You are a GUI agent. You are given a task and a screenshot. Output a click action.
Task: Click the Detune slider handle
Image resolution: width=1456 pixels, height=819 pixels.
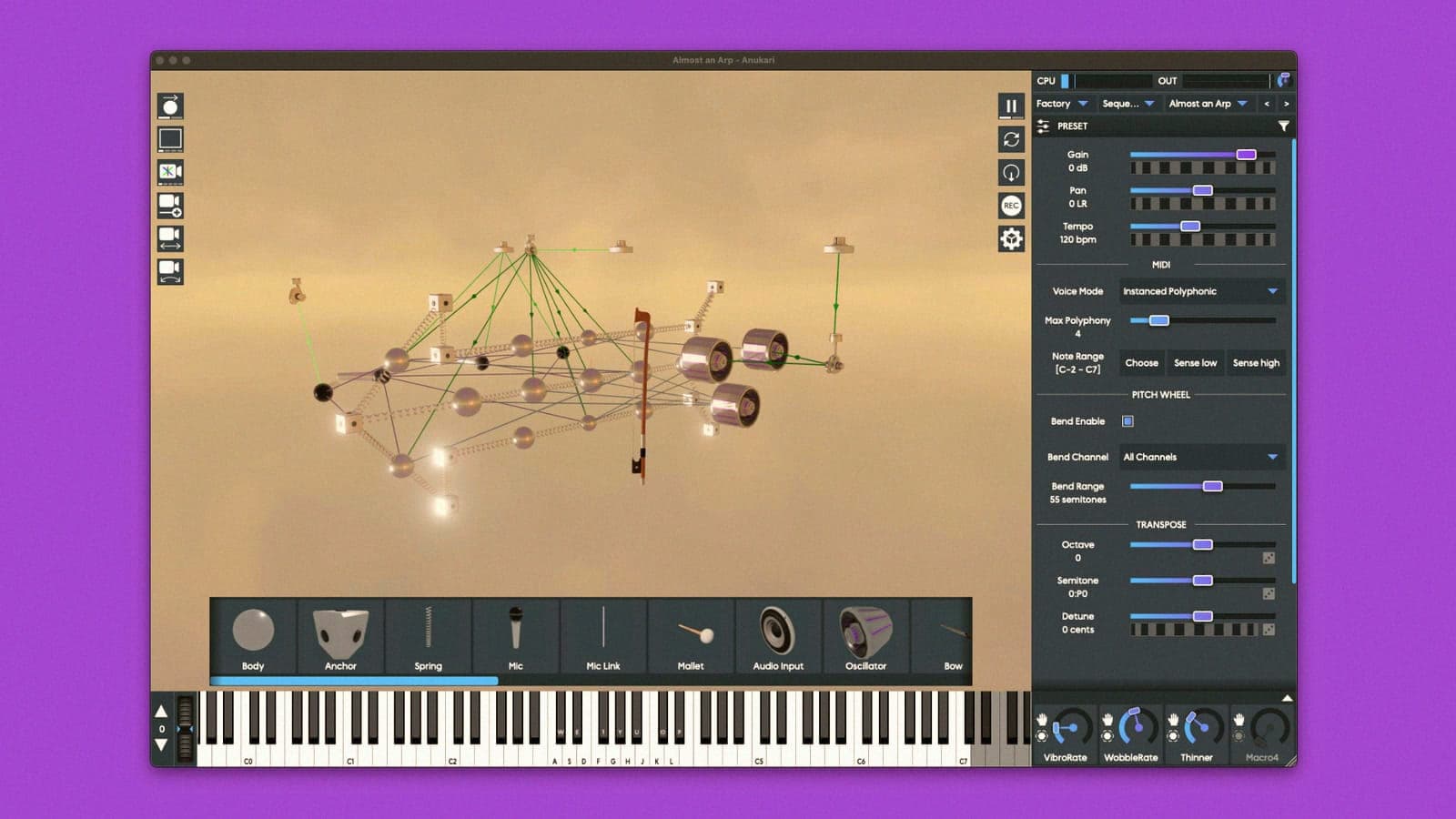(1202, 616)
